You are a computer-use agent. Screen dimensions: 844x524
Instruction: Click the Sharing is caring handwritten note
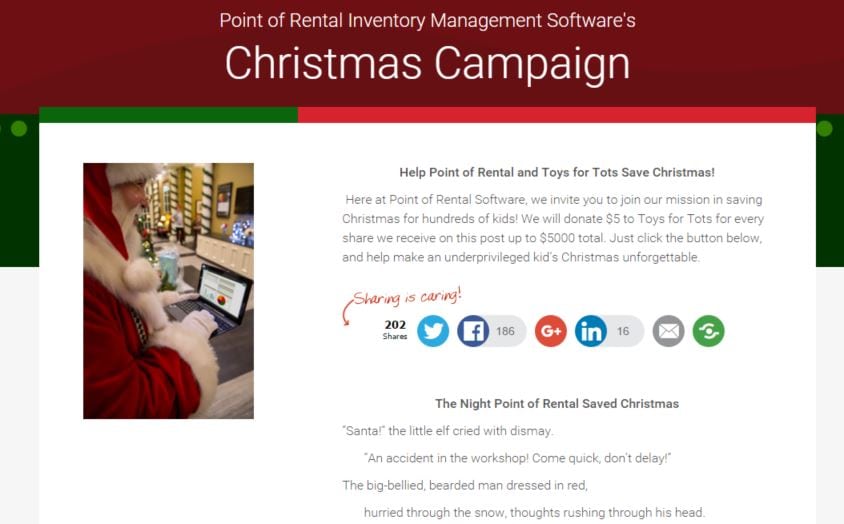(407, 297)
